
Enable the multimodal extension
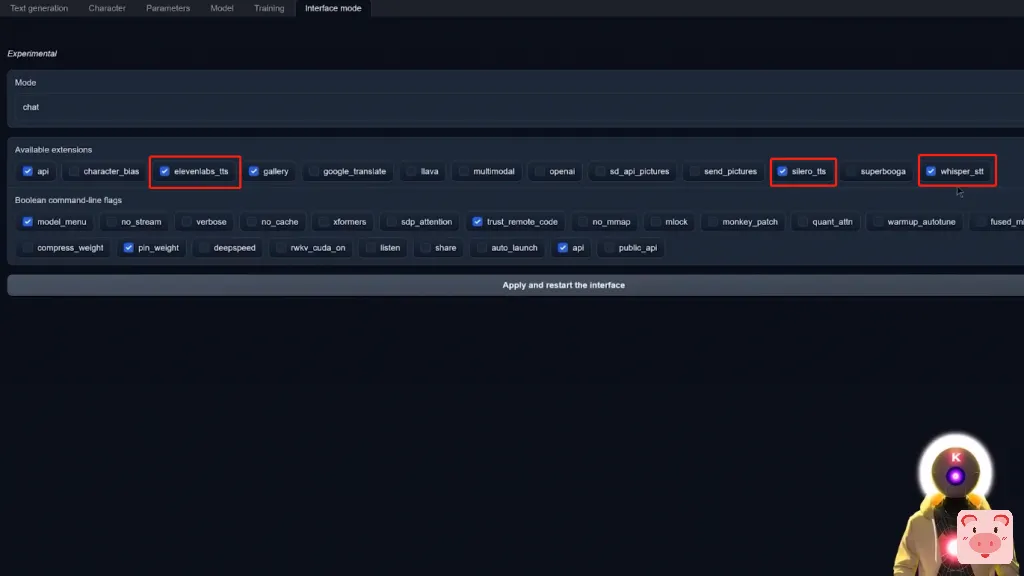pyautogui.click(x=464, y=171)
